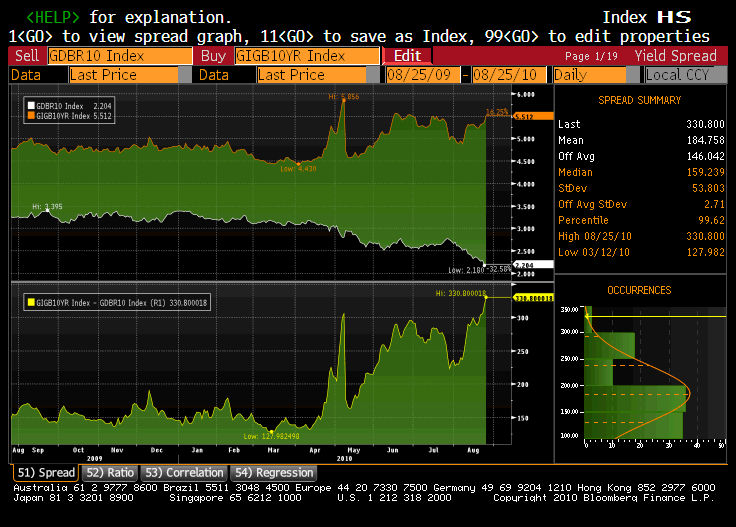Switch to the 52) Ratio tab
This screenshot has height=527, width=736.
tap(110, 472)
